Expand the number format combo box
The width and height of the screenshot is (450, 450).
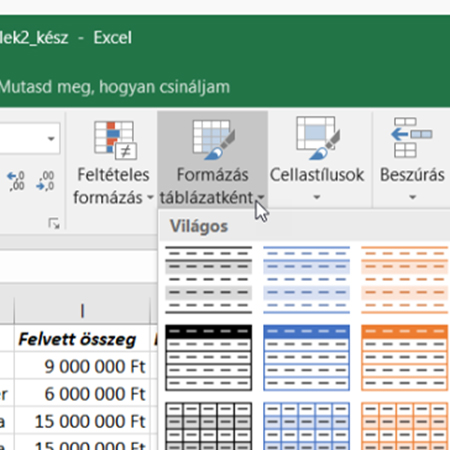tap(51, 138)
